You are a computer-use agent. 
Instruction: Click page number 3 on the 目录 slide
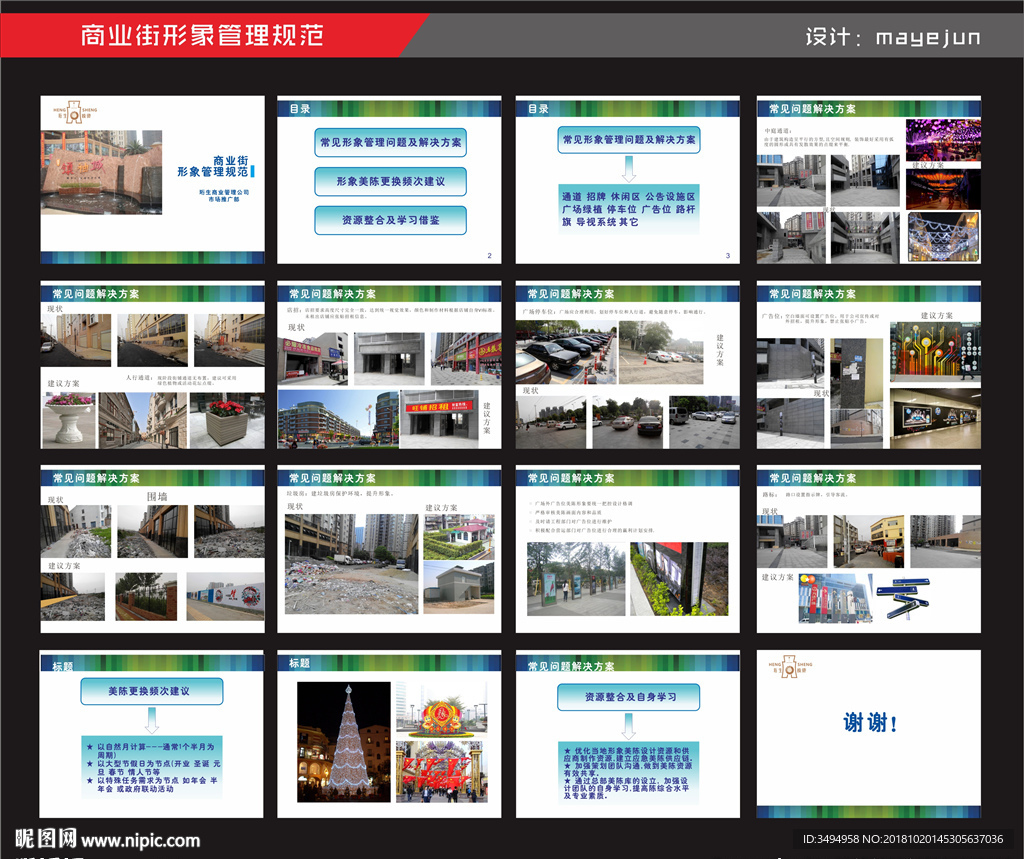728,255
